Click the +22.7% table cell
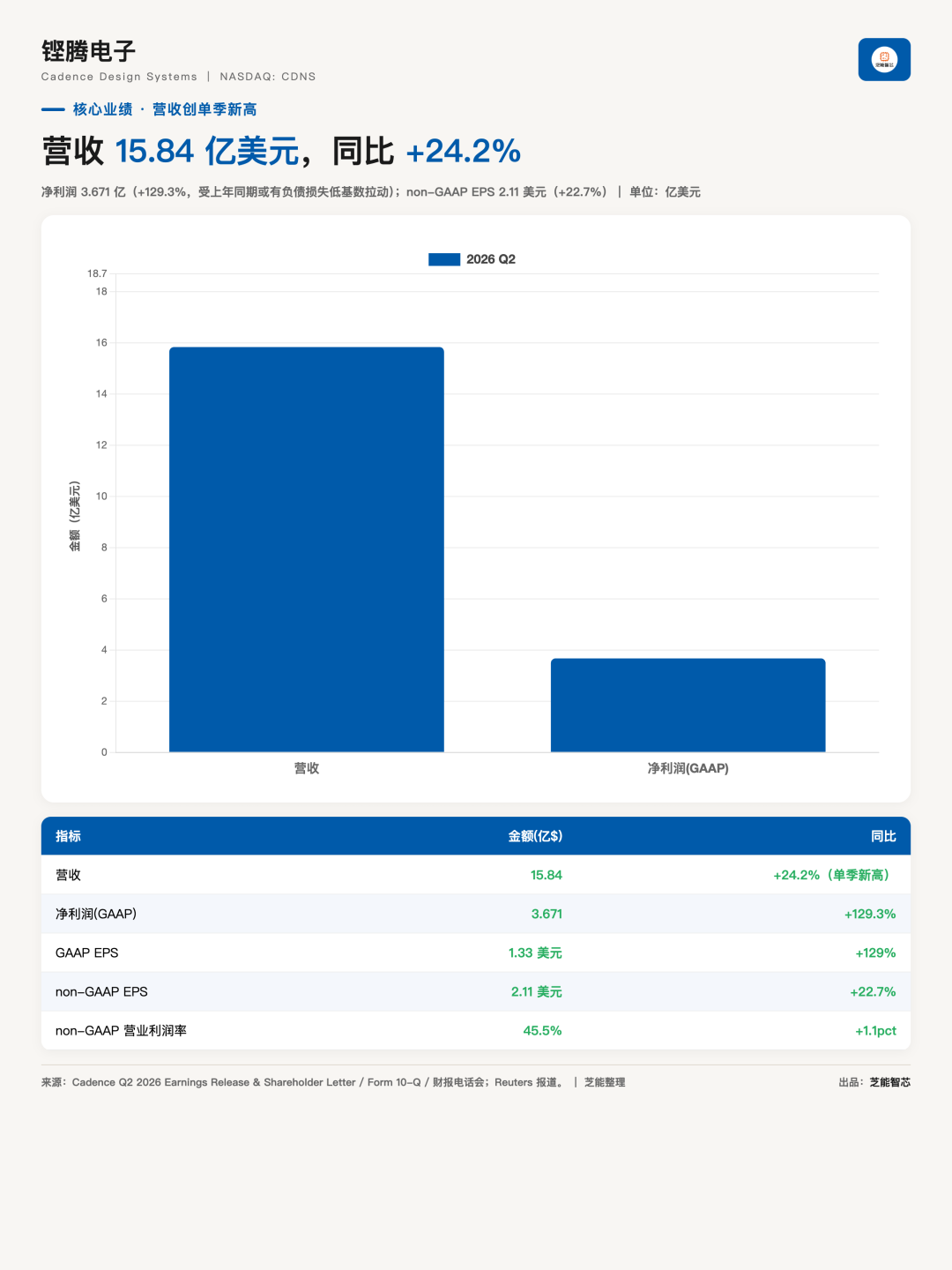This screenshot has height=1270, width=952. 873,991
